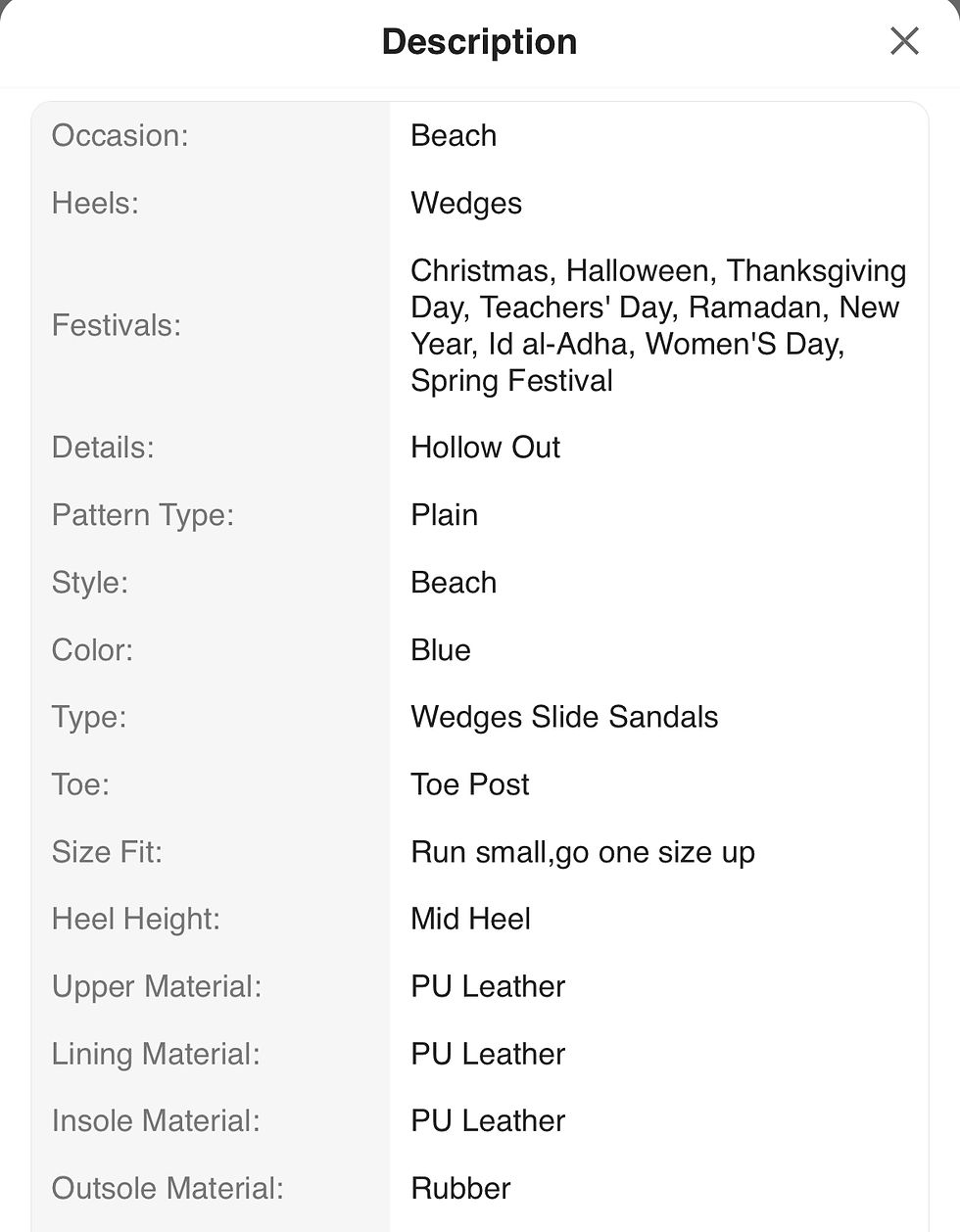Tap the Size Fit label
The height and width of the screenshot is (1232, 960).
107,852
